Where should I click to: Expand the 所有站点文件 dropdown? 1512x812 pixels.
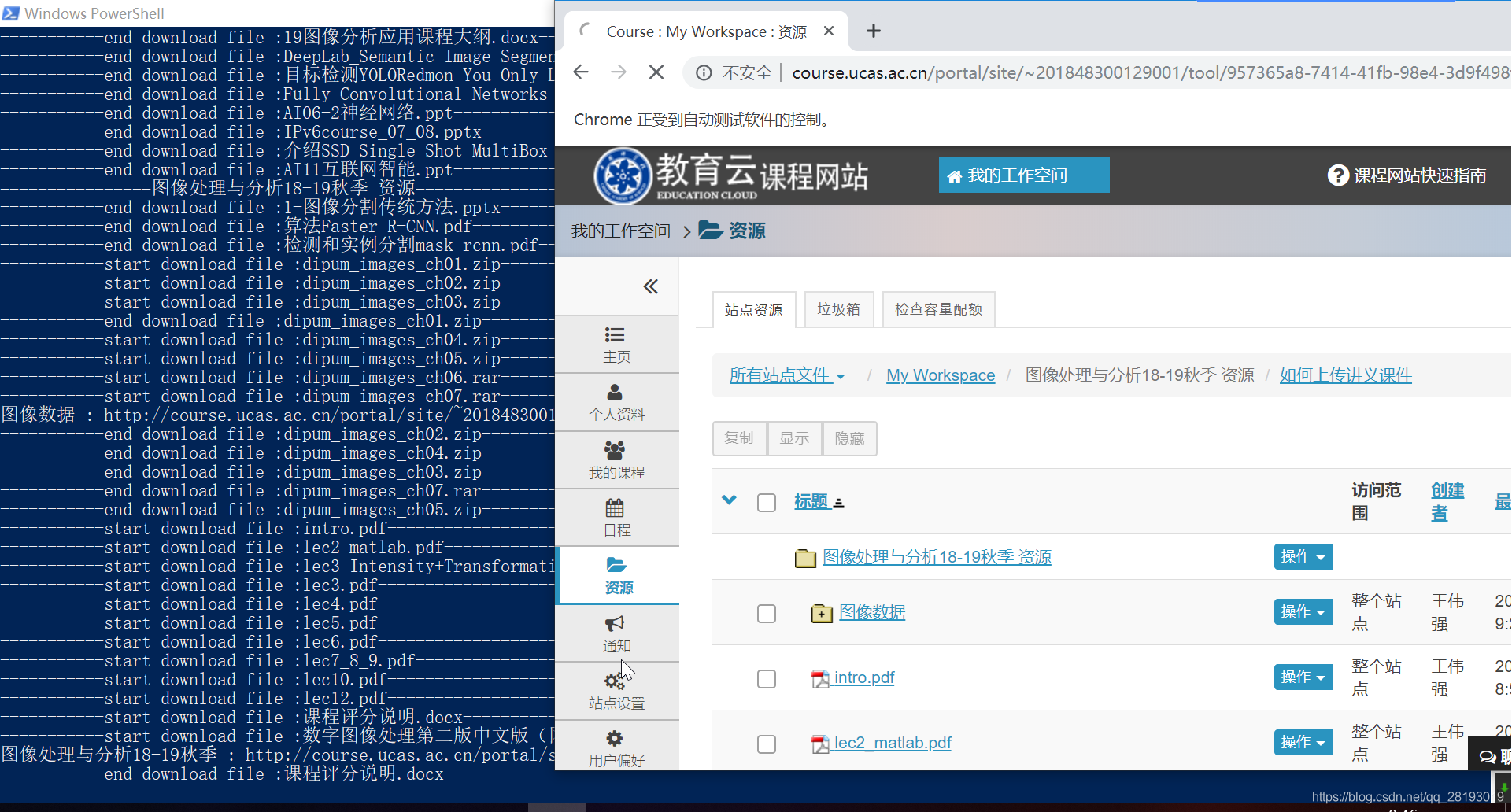click(786, 375)
